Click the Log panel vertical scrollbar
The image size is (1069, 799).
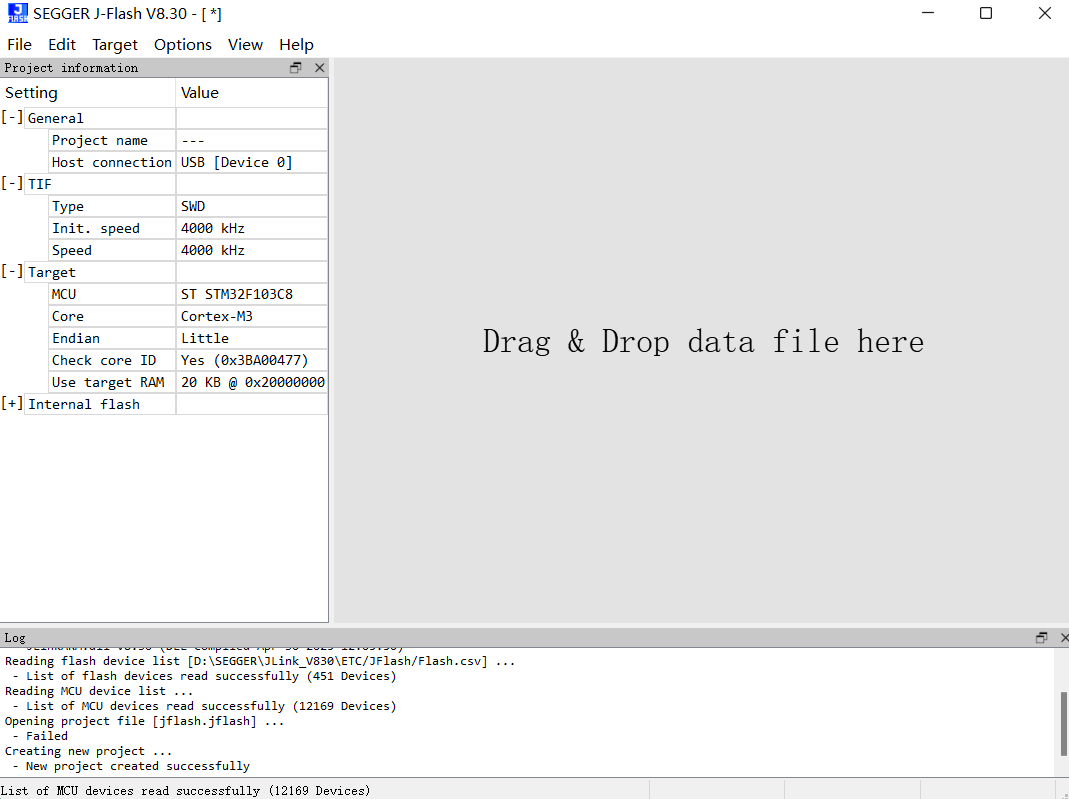tap(1064, 723)
